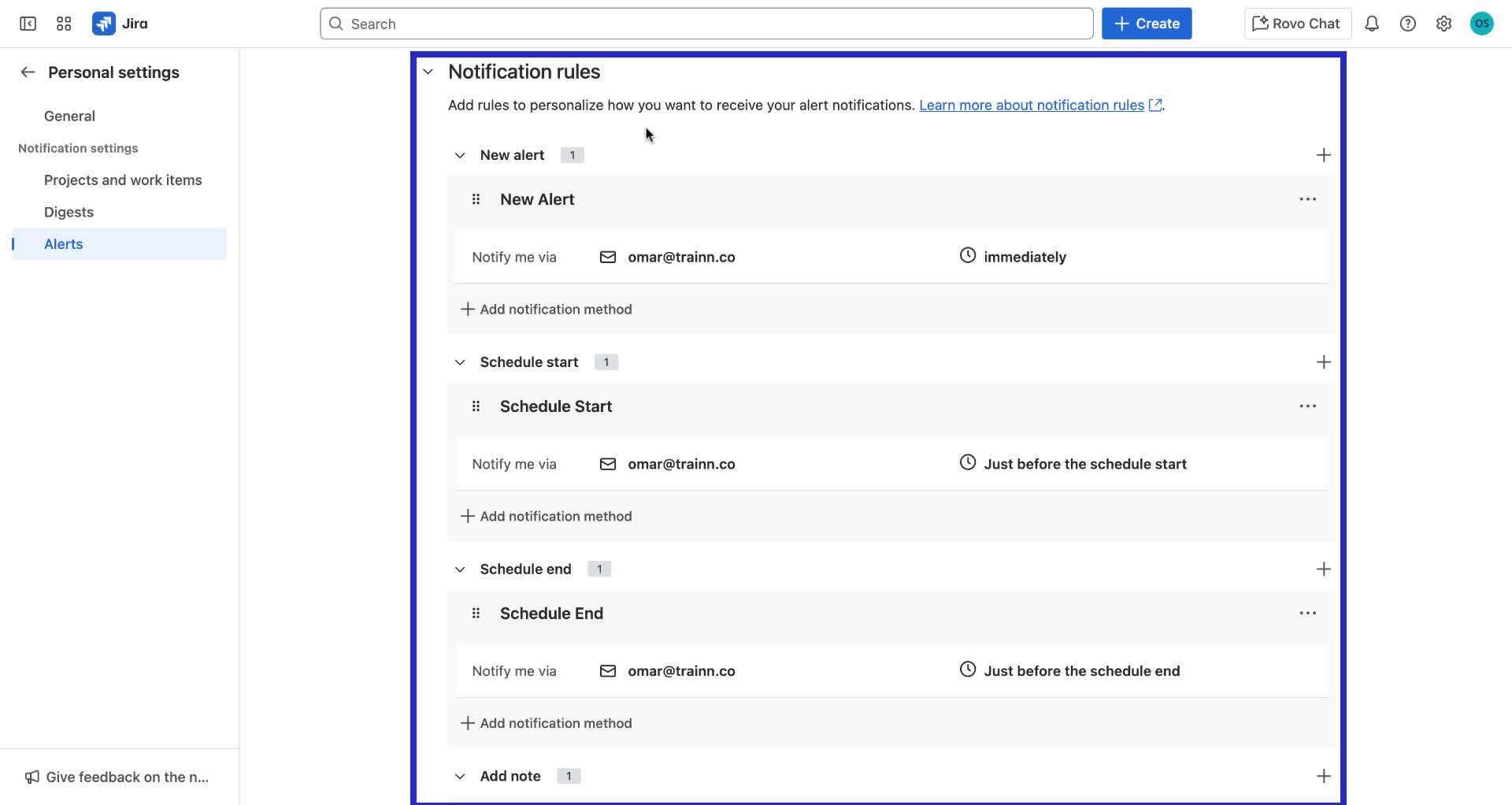Collapse the sidebar using the panel icon
Screen dimensions: 1512x805
click(x=28, y=24)
